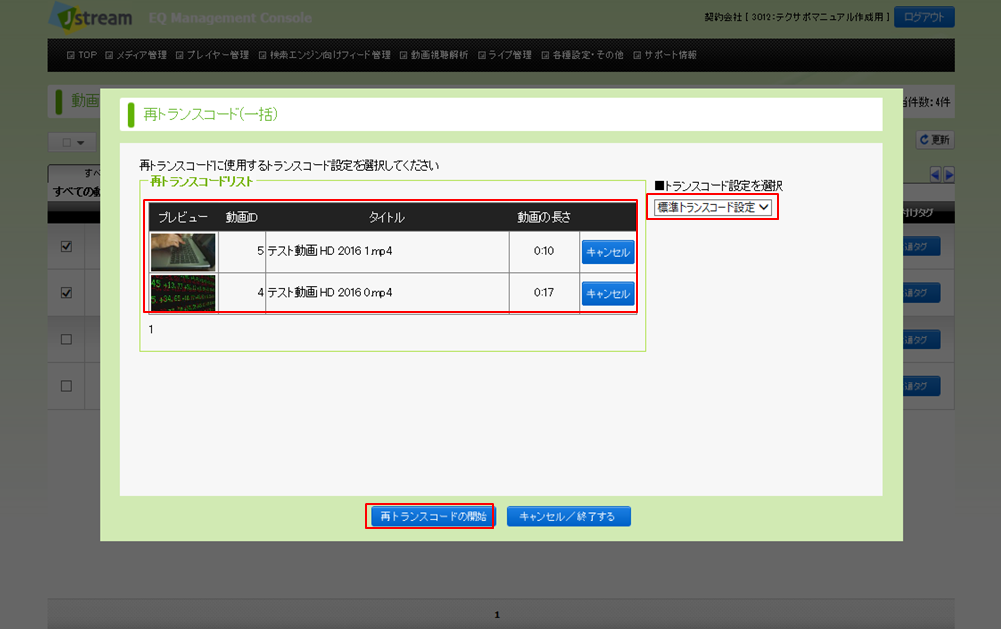Click the keyboard preview thumbnail for video 5
Viewport: 1001px width, 629px height.
coord(183,252)
